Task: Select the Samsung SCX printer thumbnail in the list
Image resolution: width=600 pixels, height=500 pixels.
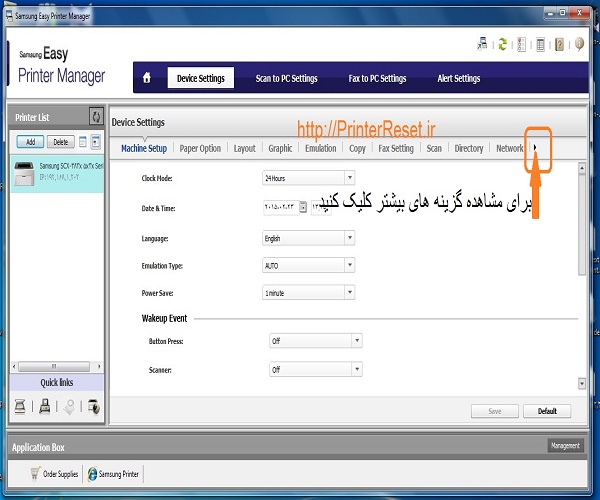Action: pyautogui.click(x=24, y=173)
